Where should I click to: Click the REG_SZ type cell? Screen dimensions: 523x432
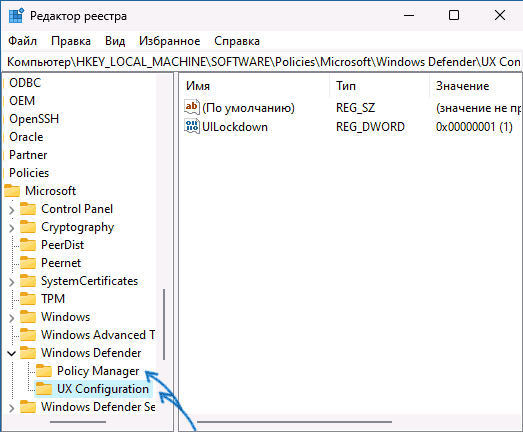[356, 108]
